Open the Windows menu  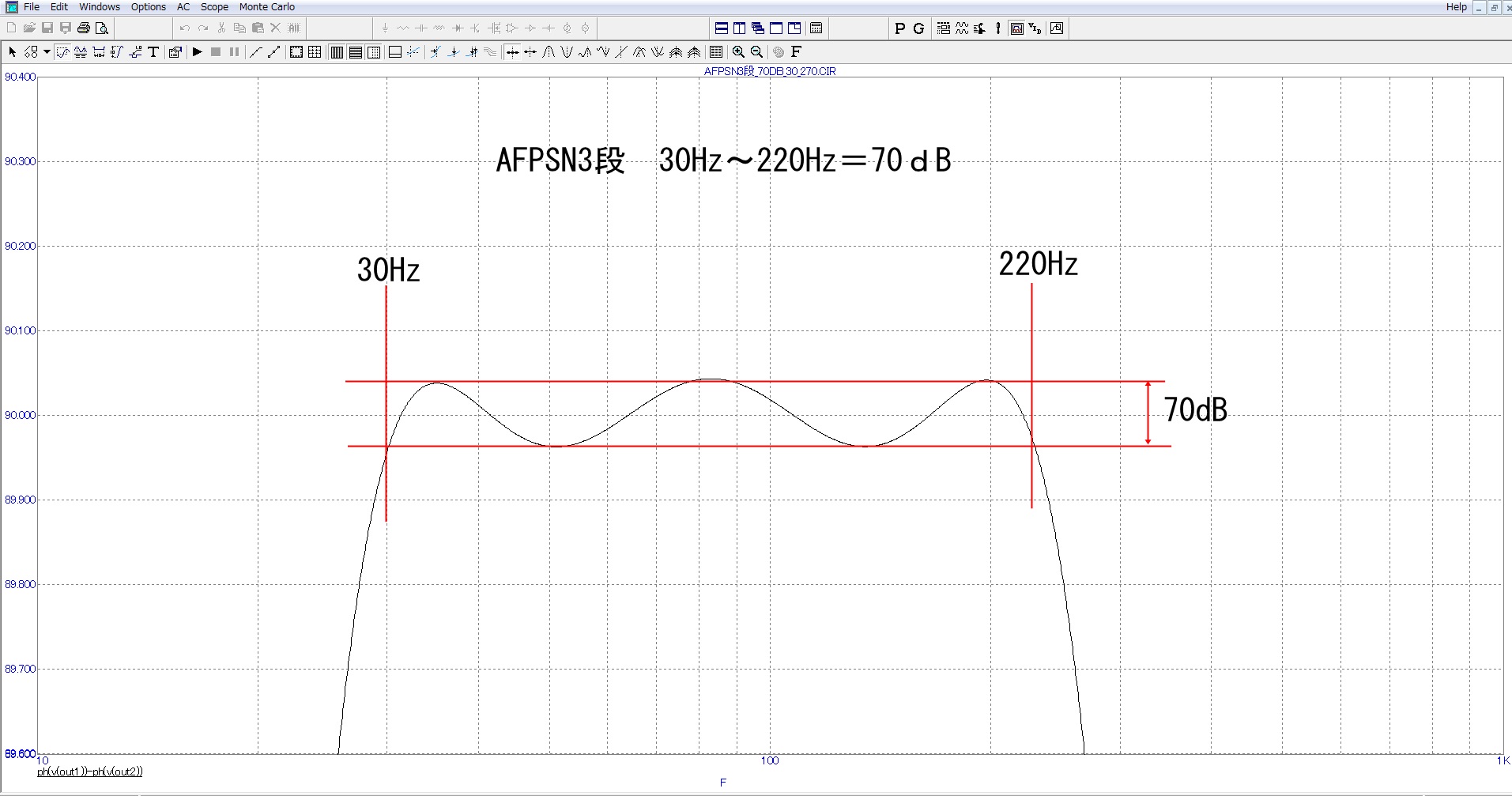tap(100, 7)
